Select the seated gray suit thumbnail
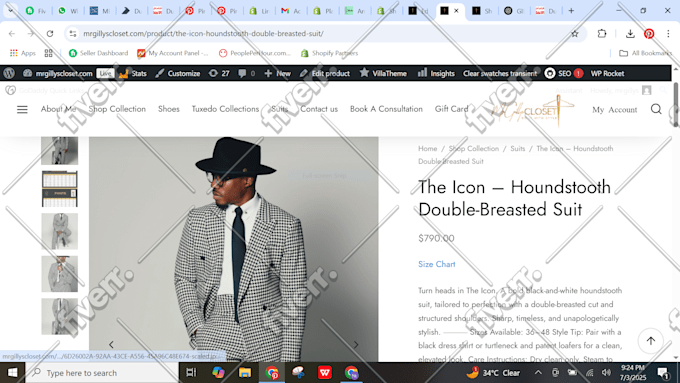Screen dimensions: 680x383 click(60, 231)
